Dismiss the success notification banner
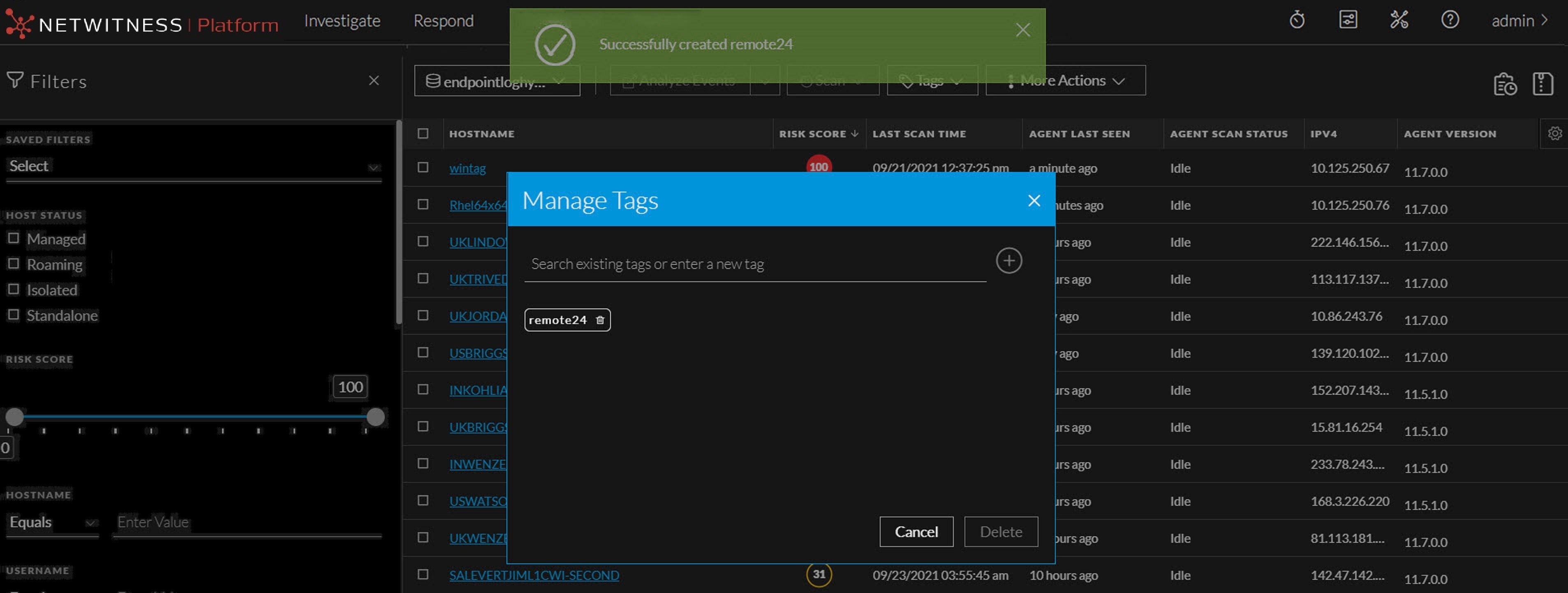Image resolution: width=1568 pixels, height=593 pixels. pyautogui.click(x=1022, y=30)
